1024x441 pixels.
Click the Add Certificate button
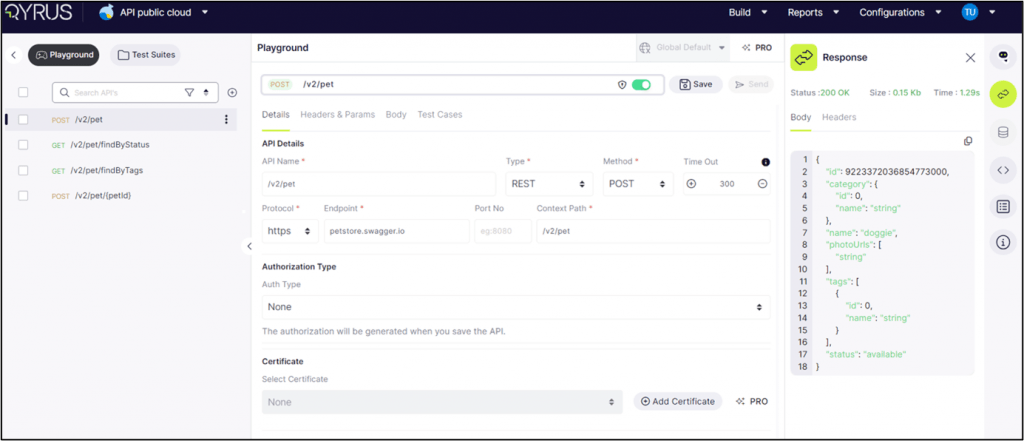point(677,401)
